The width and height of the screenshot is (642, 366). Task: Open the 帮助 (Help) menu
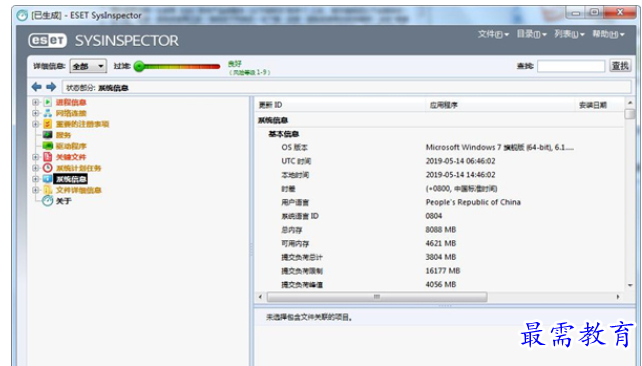point(608,34)
